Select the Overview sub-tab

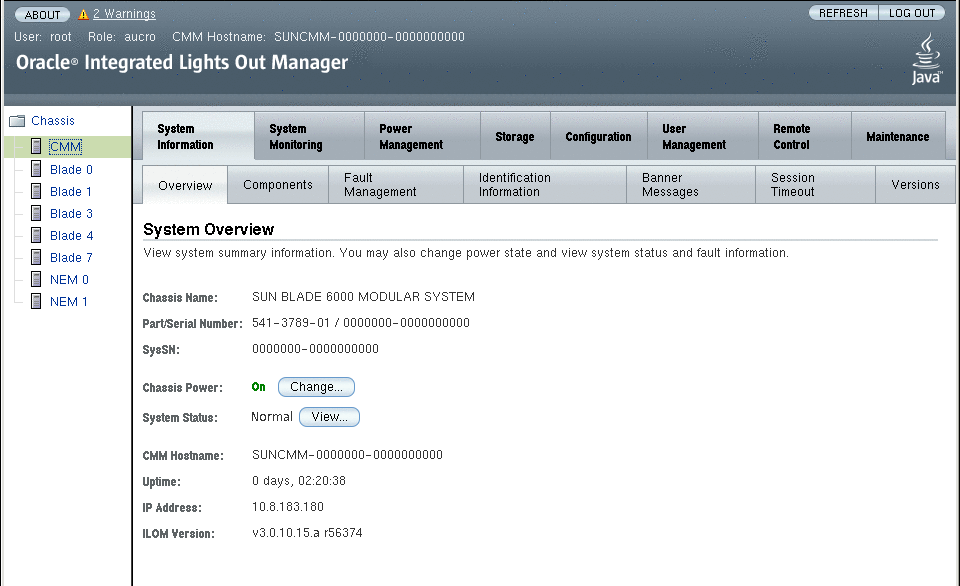[185, 185]
